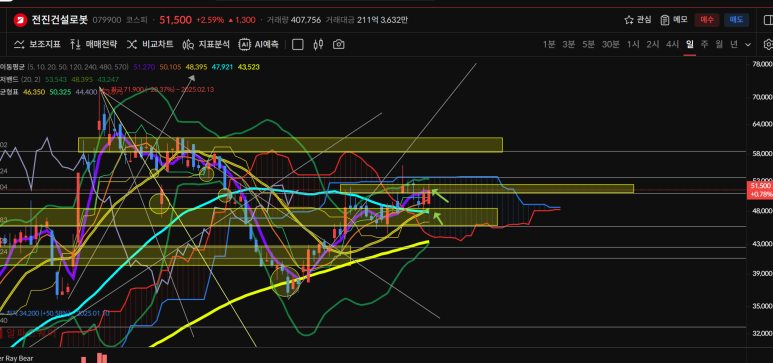Viewport: 773px width, 363px height.
Task: Select the 2시 timeframe tab
Action: tap(653, 44)
